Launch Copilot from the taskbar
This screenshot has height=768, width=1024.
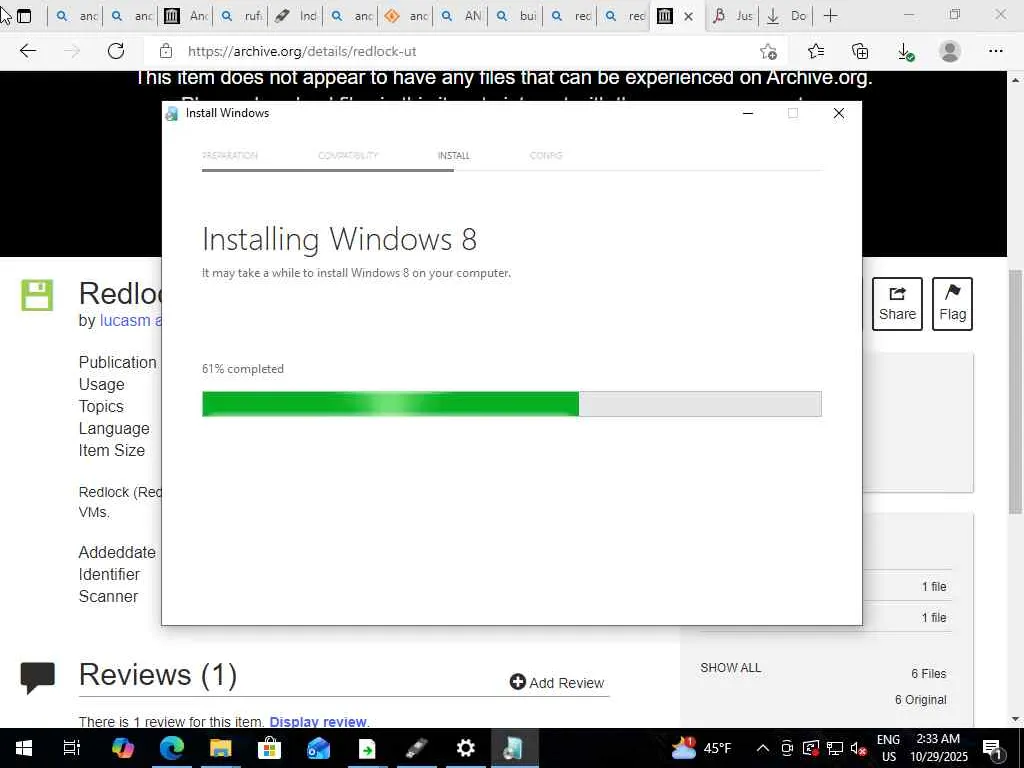[x=122, y=748]
